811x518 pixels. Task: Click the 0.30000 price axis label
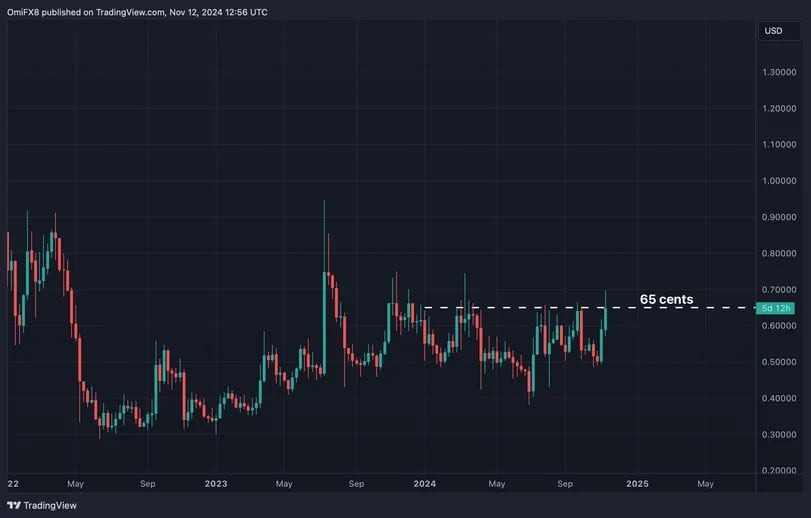pyautogui.click(x=778, y=434)
